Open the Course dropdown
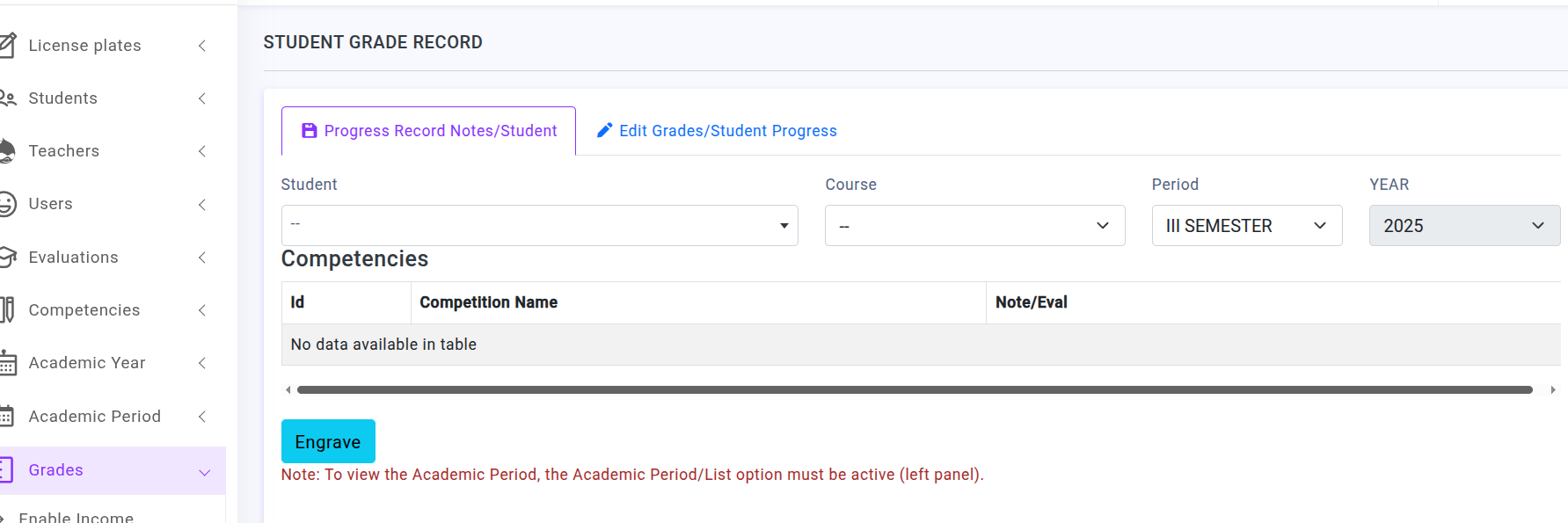 click(x=974, y=226)
